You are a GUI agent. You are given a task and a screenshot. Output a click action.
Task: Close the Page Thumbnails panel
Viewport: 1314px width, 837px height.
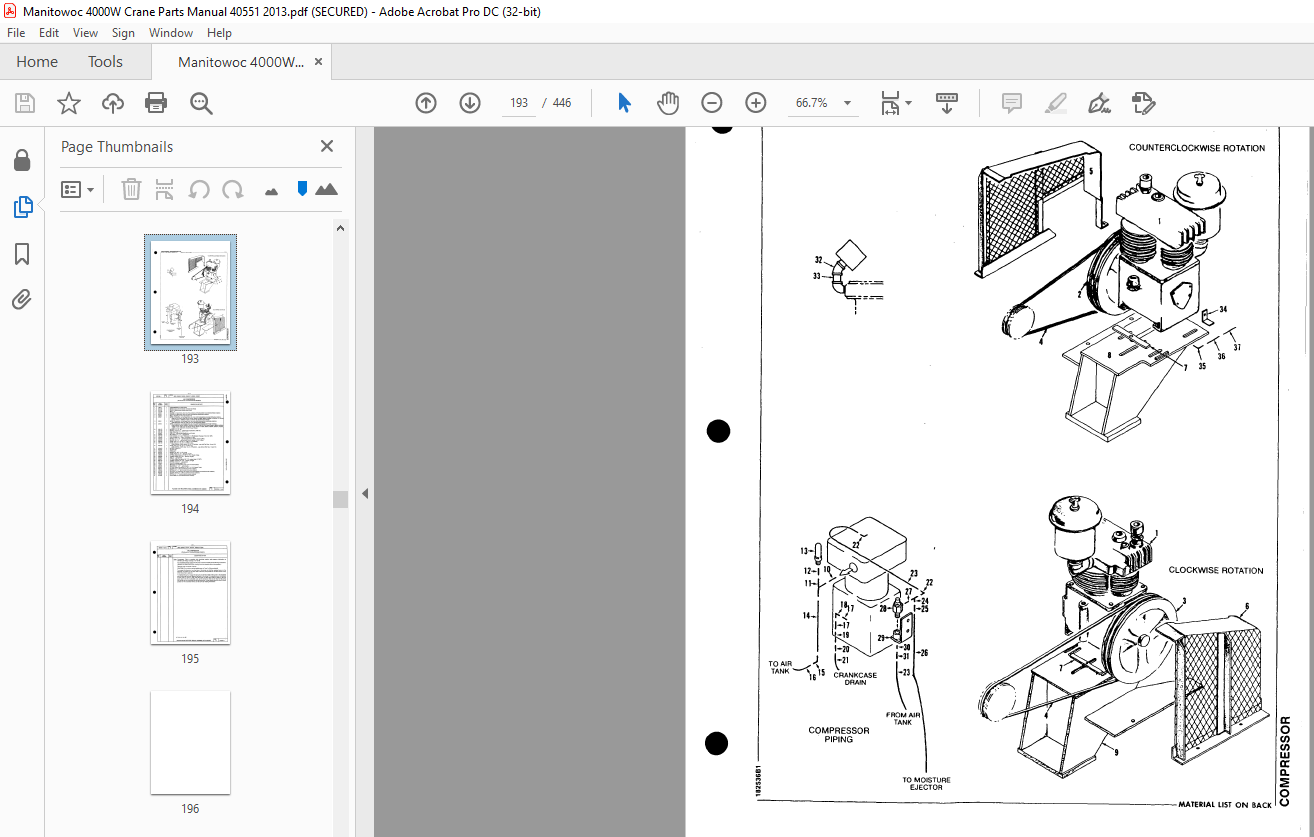point(327,146)
